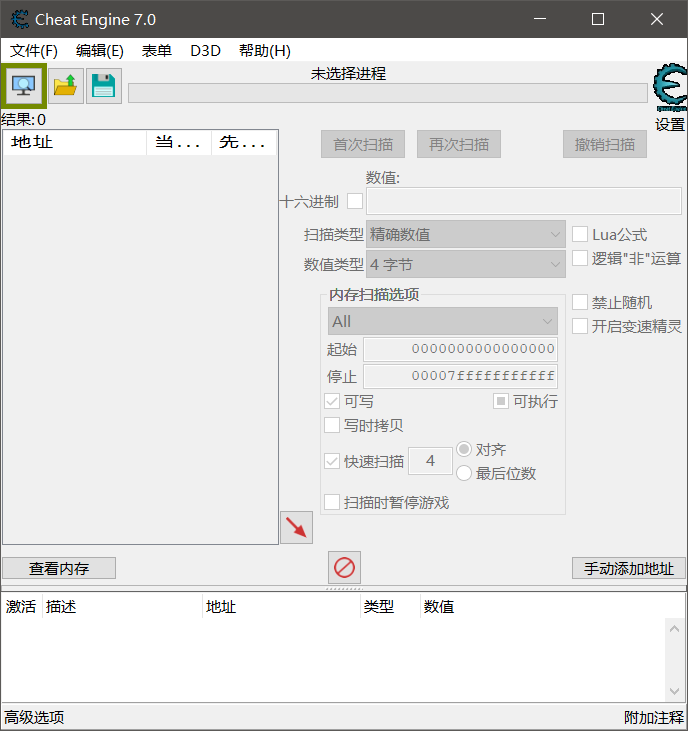
Task: Click the 首次扫描 button
Action: pyautogui.click(x=363, y=144)
